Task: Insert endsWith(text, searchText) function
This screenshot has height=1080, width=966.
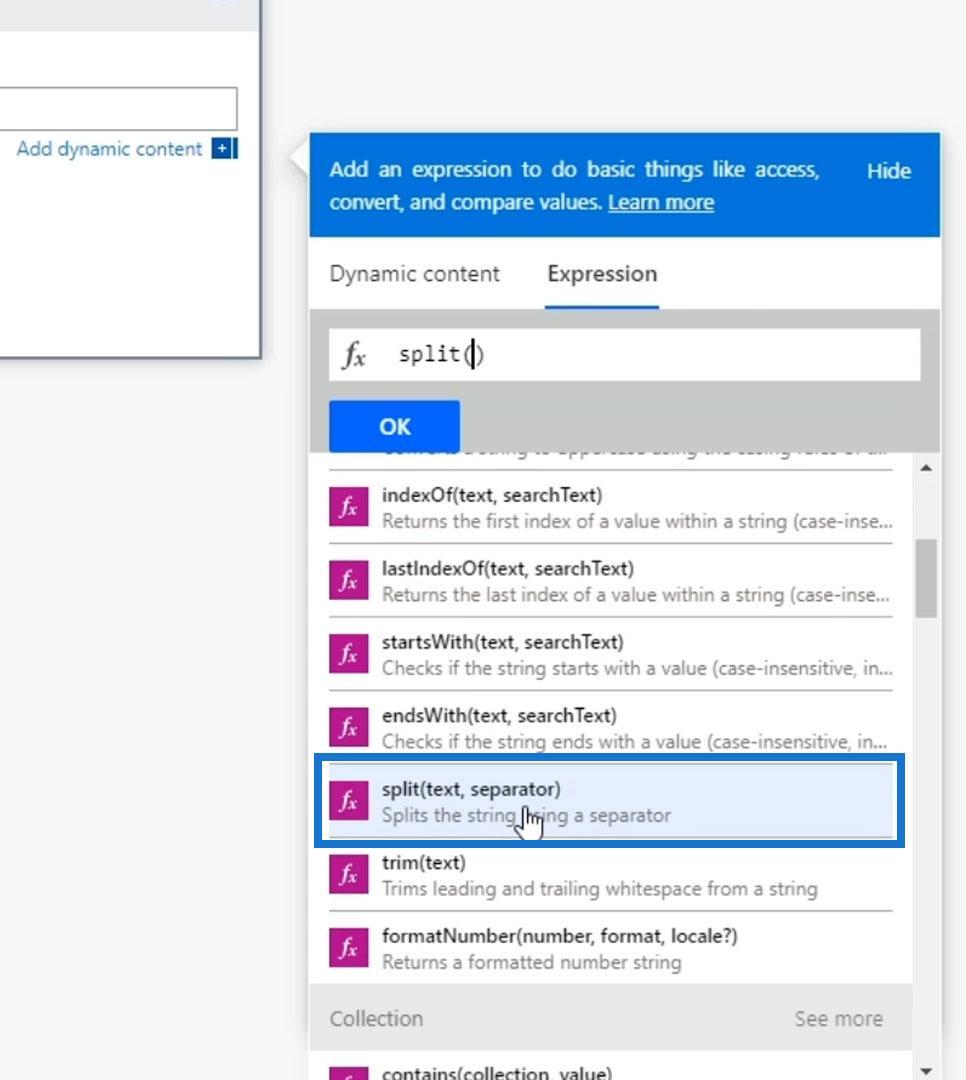Action: 610,727
